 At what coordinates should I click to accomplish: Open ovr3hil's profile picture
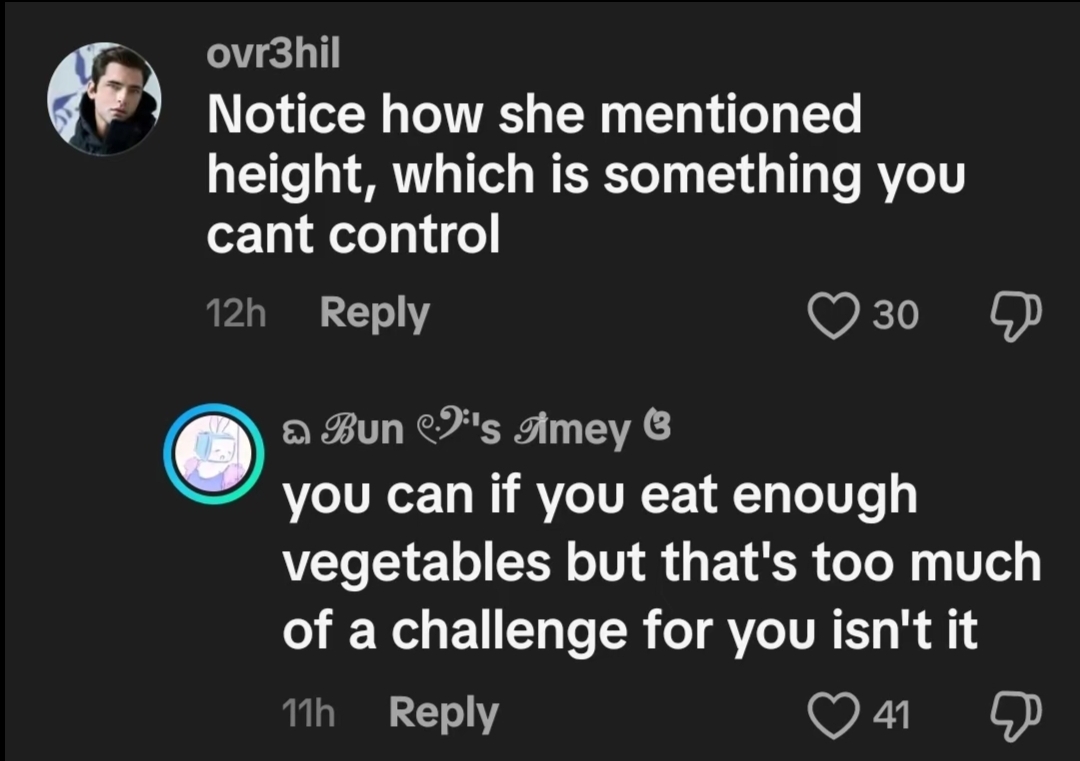(104, 98)
